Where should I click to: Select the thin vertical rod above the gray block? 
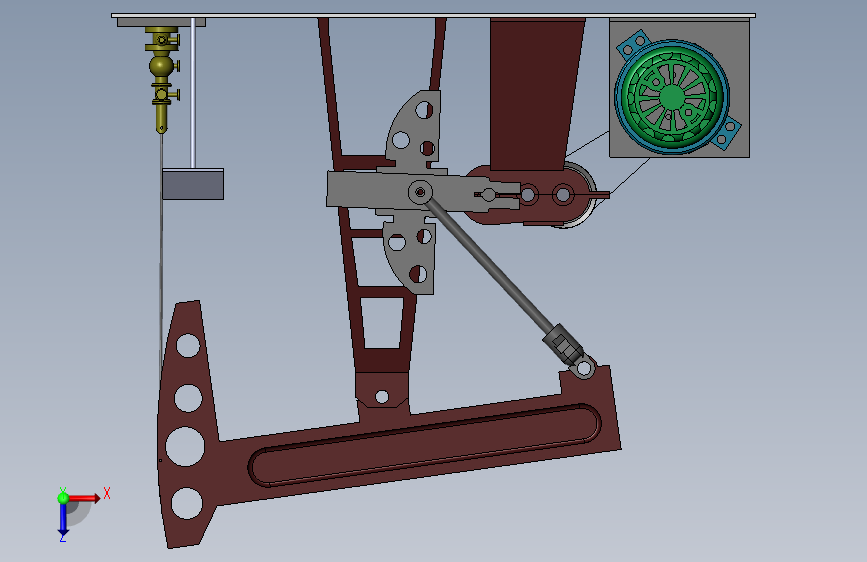click(193, 93)
